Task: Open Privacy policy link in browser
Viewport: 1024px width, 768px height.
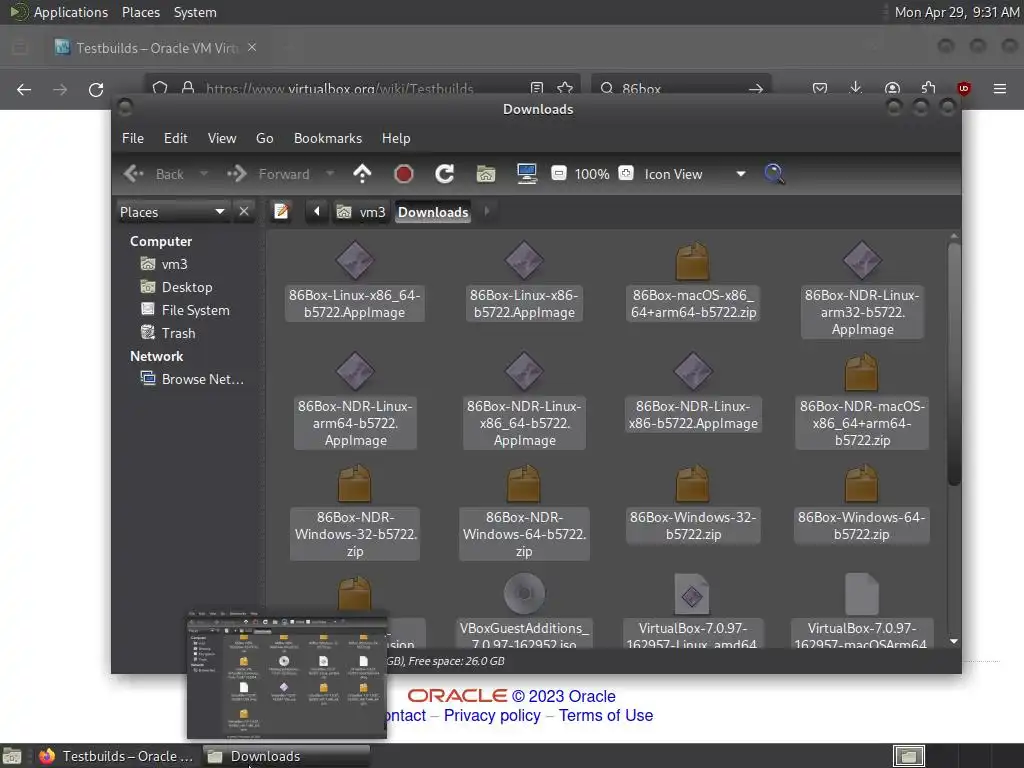Action: (492, 715)
